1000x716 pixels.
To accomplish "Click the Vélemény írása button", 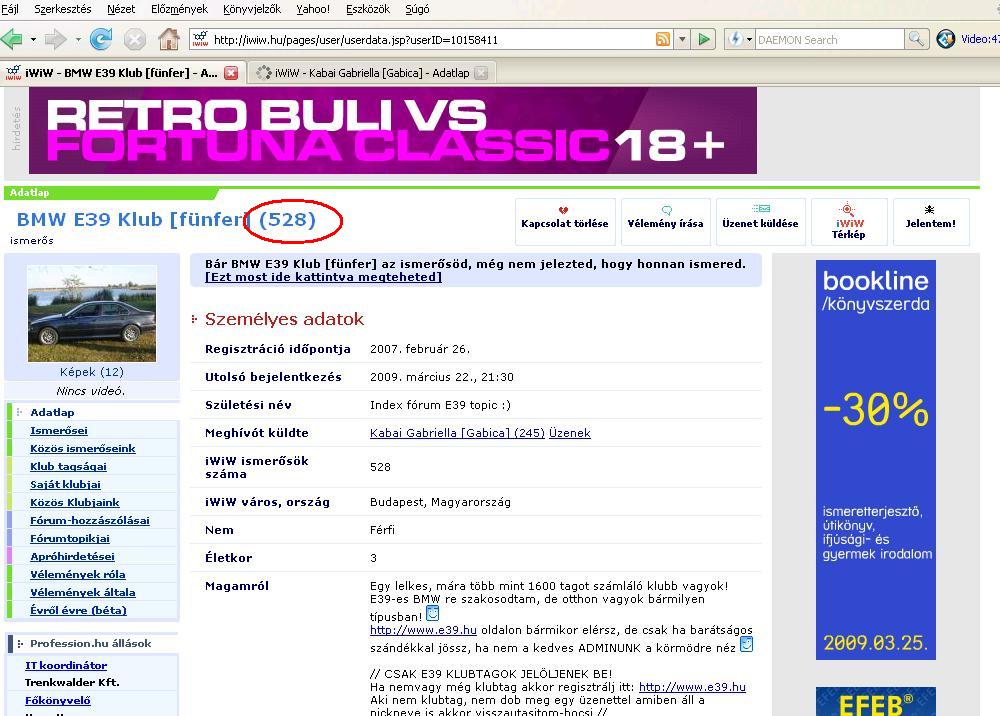I will point(665,222).
